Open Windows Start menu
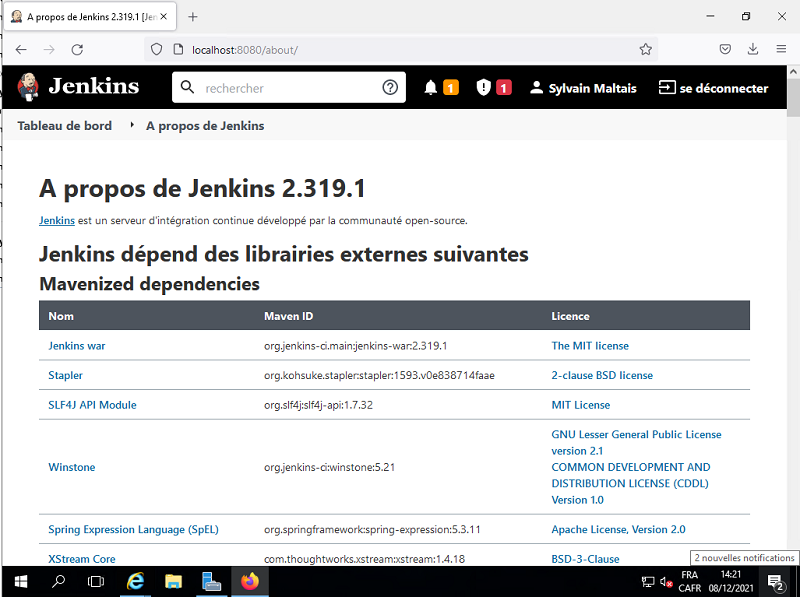 [19, 580]
